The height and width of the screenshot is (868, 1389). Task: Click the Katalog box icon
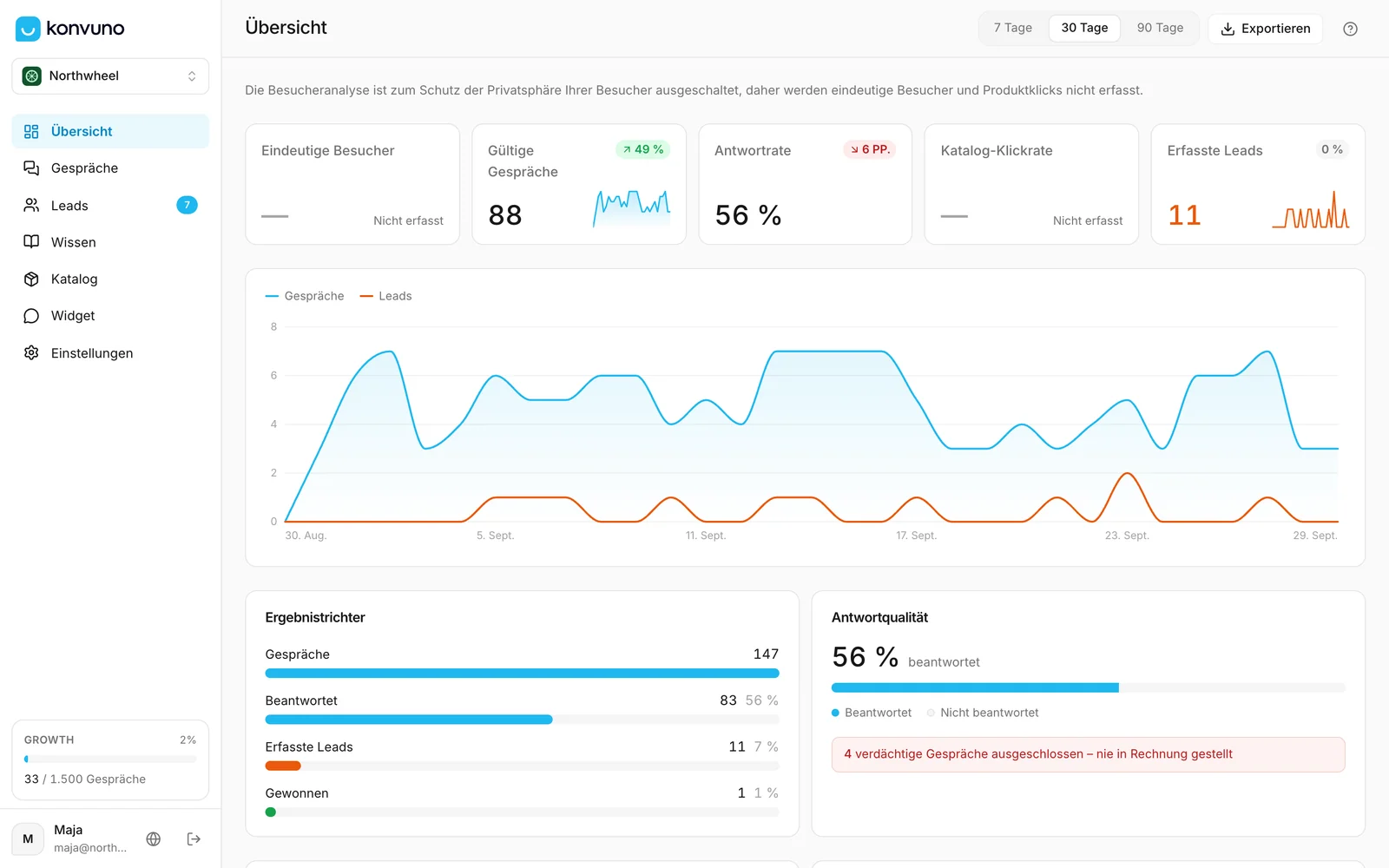click(31, 279)
